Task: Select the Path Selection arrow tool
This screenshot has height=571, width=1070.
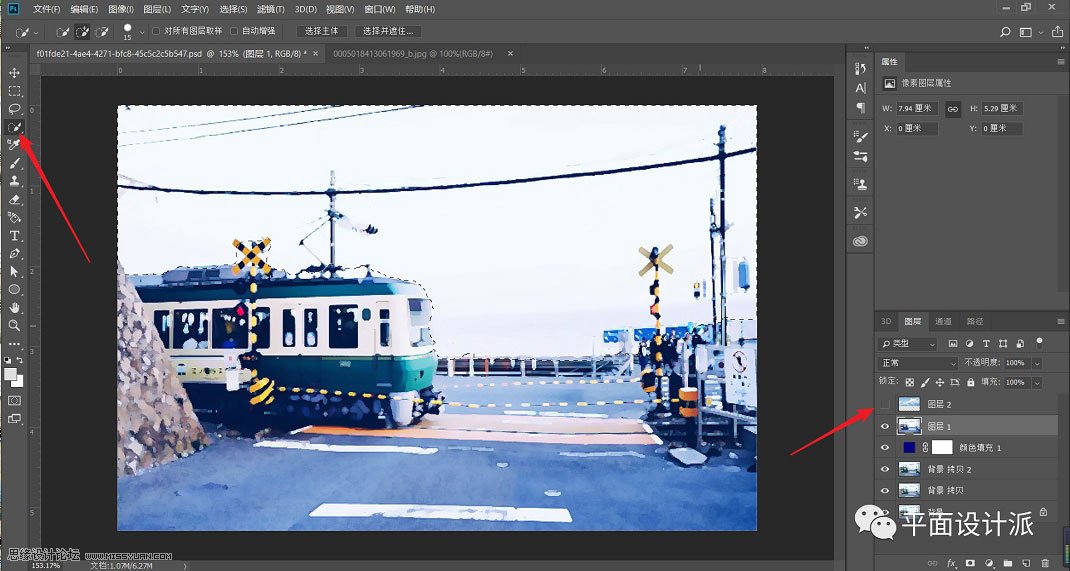Action: [x=14, y=272]
